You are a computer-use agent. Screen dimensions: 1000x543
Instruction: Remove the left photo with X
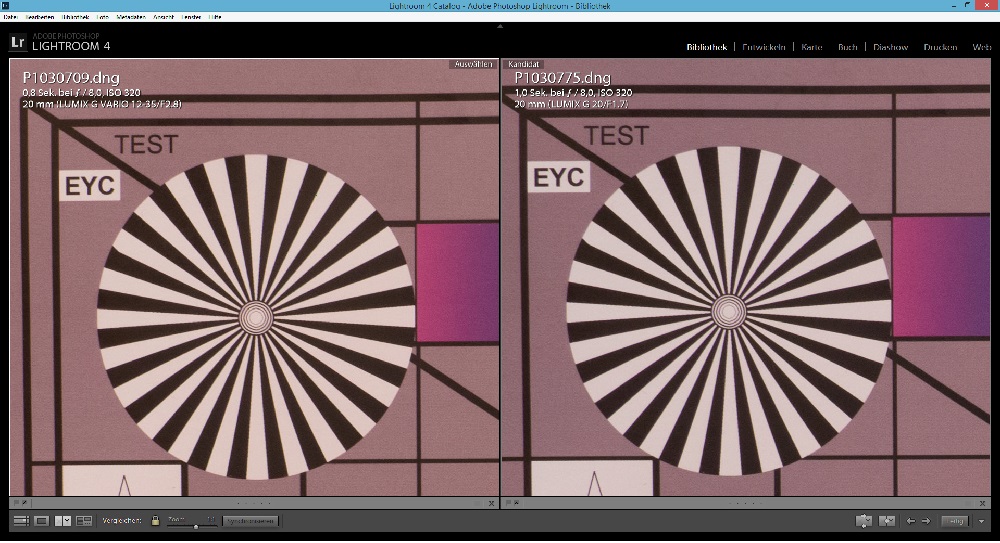tap(491, 503)
